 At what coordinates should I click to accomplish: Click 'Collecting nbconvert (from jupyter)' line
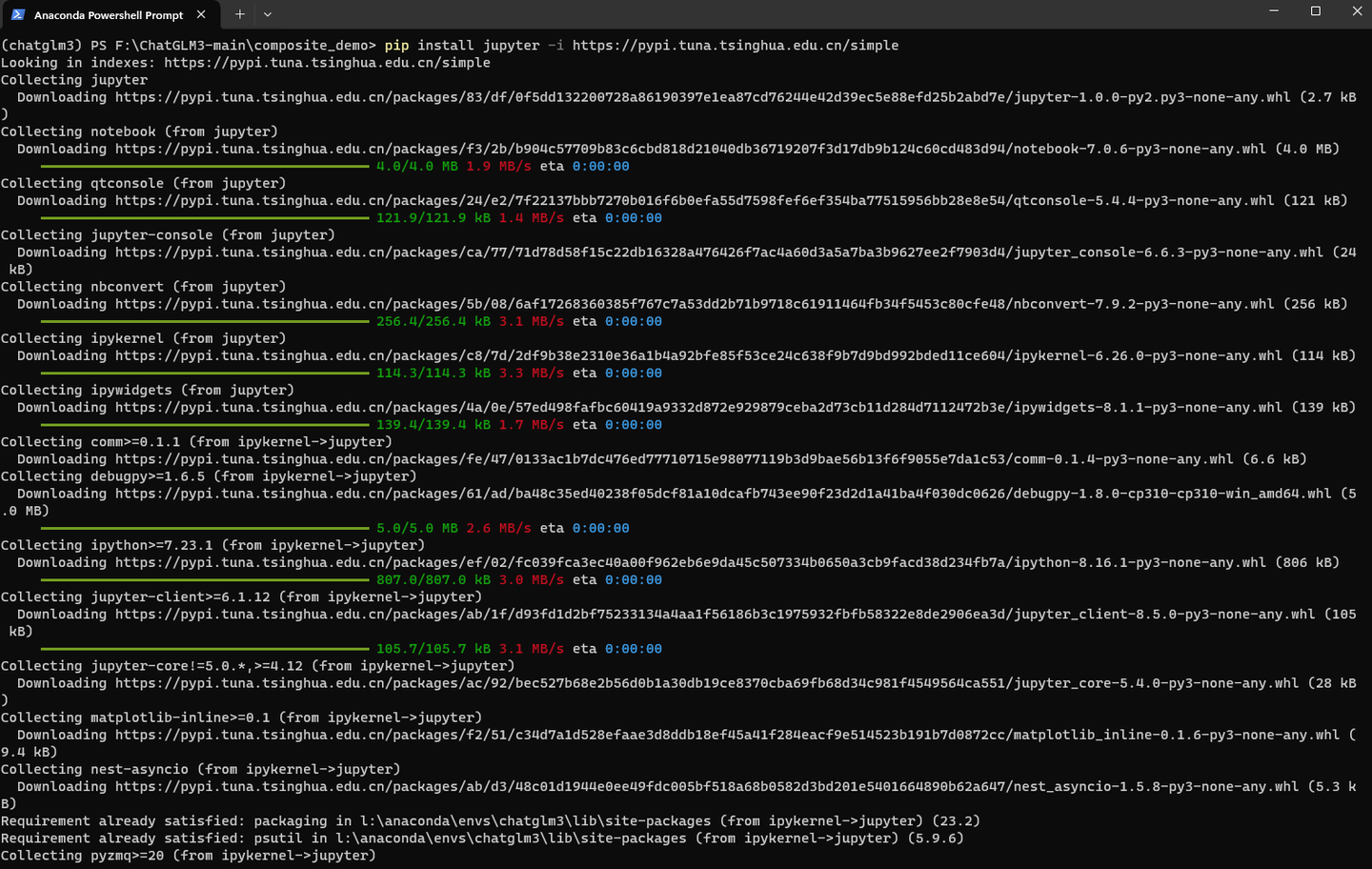[x=143, y=286]
